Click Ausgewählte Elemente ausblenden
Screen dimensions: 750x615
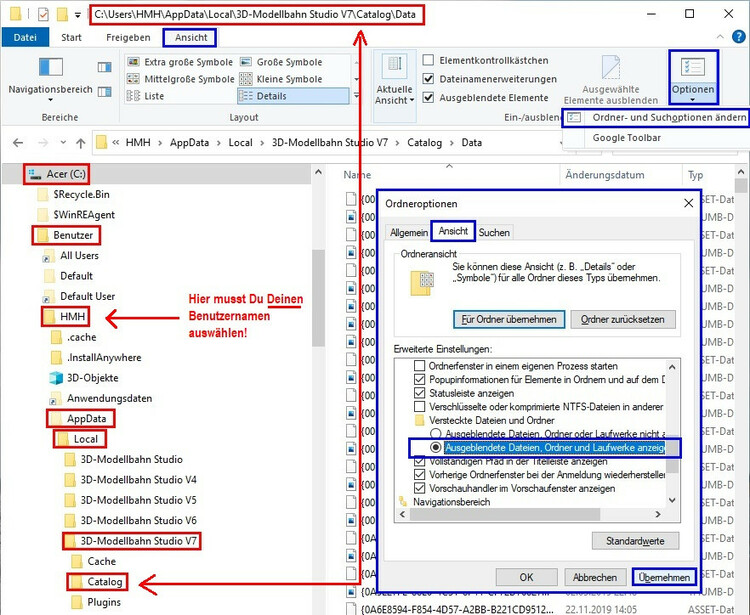point(611,80)
